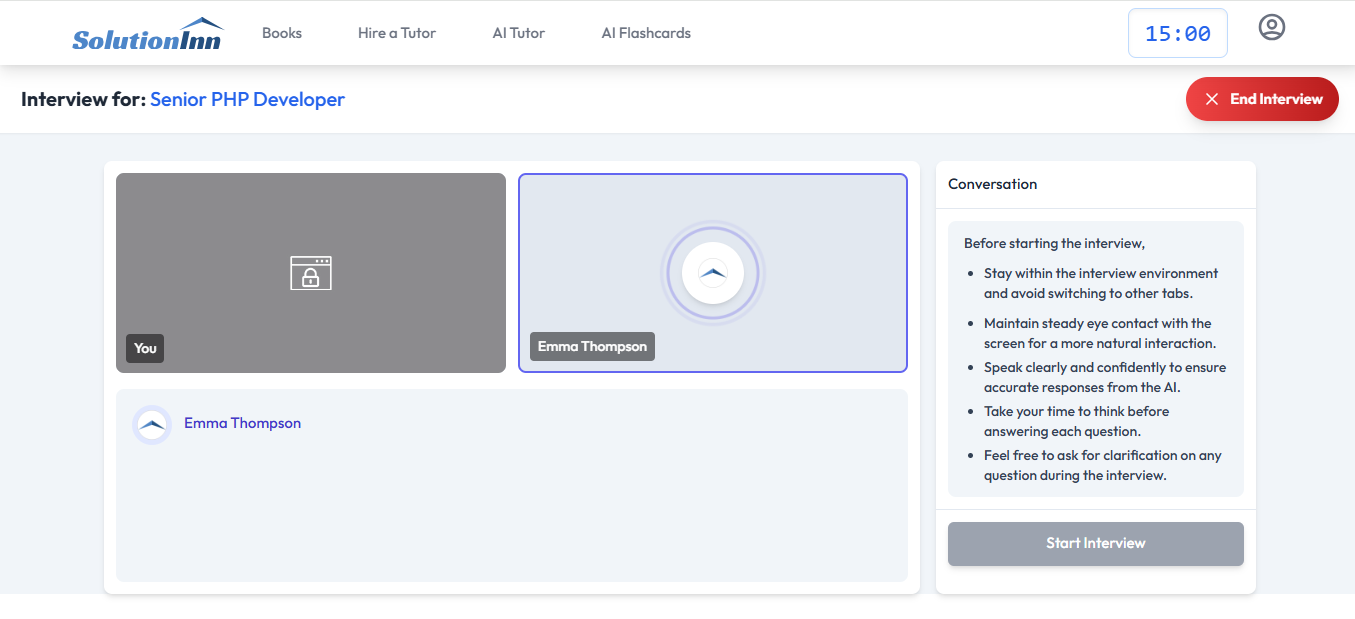Click the Emma Thompson label in video tile
Screen dimensions: 1355x619
pos(592,346)
